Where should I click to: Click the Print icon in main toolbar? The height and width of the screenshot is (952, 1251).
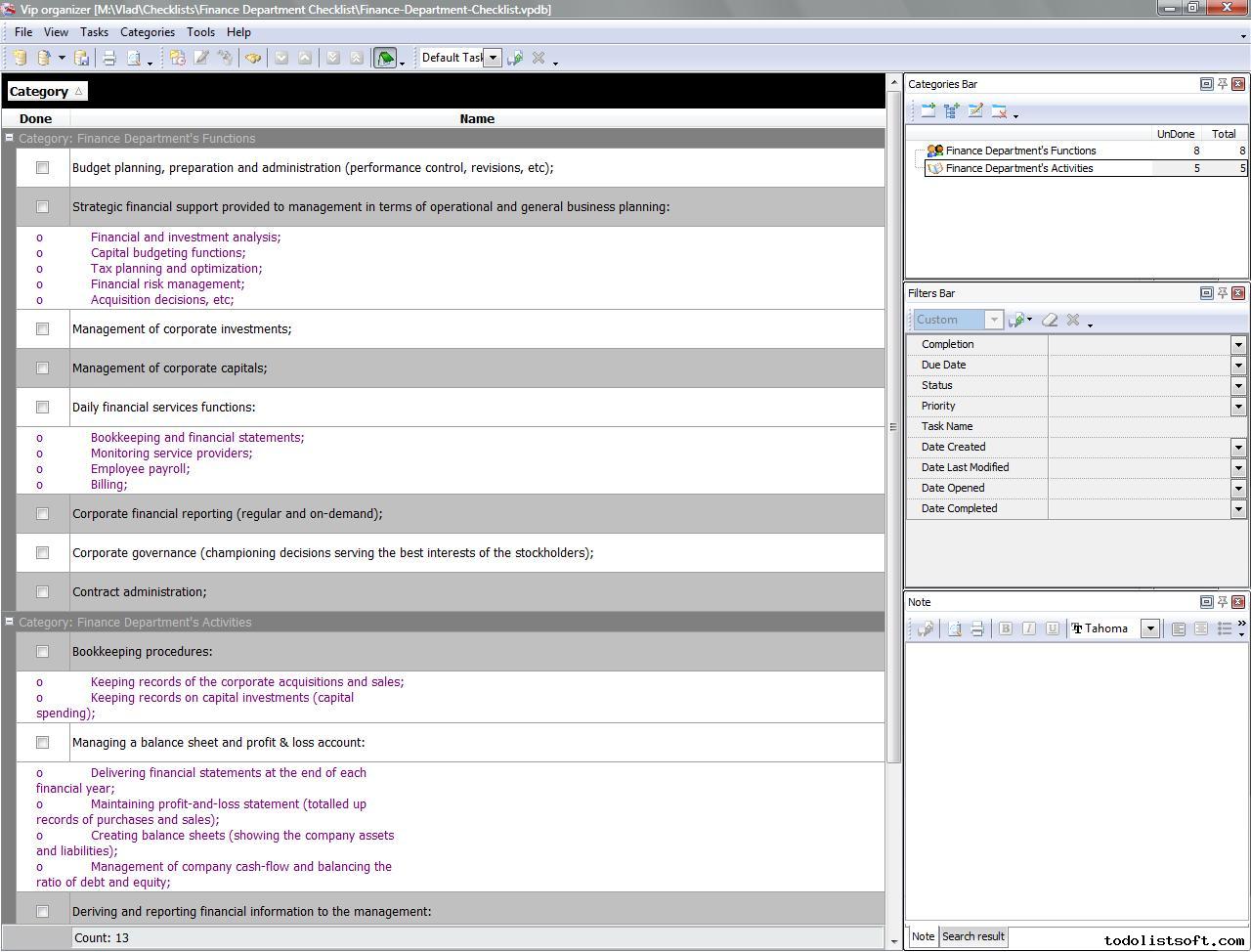coord(109,59)
